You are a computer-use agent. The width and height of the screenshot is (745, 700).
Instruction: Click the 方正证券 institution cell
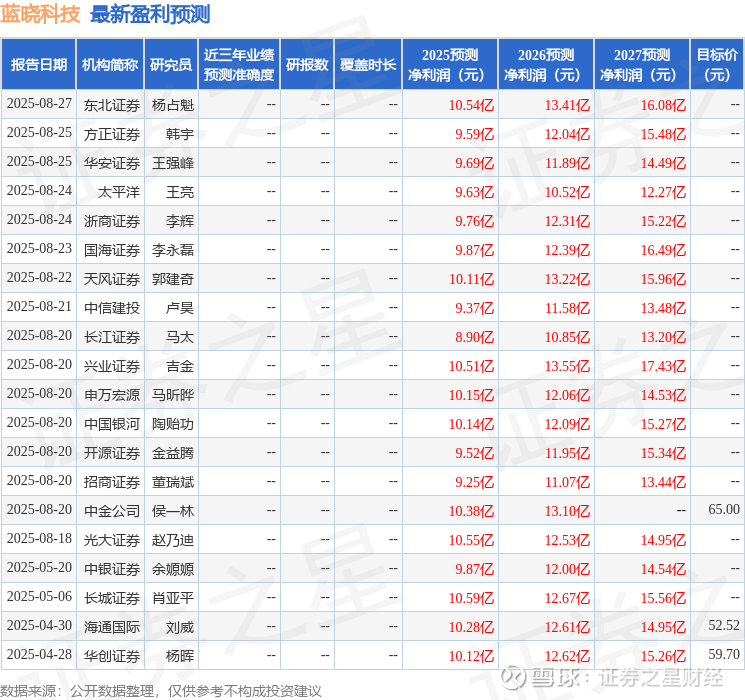tap(112, 134)
